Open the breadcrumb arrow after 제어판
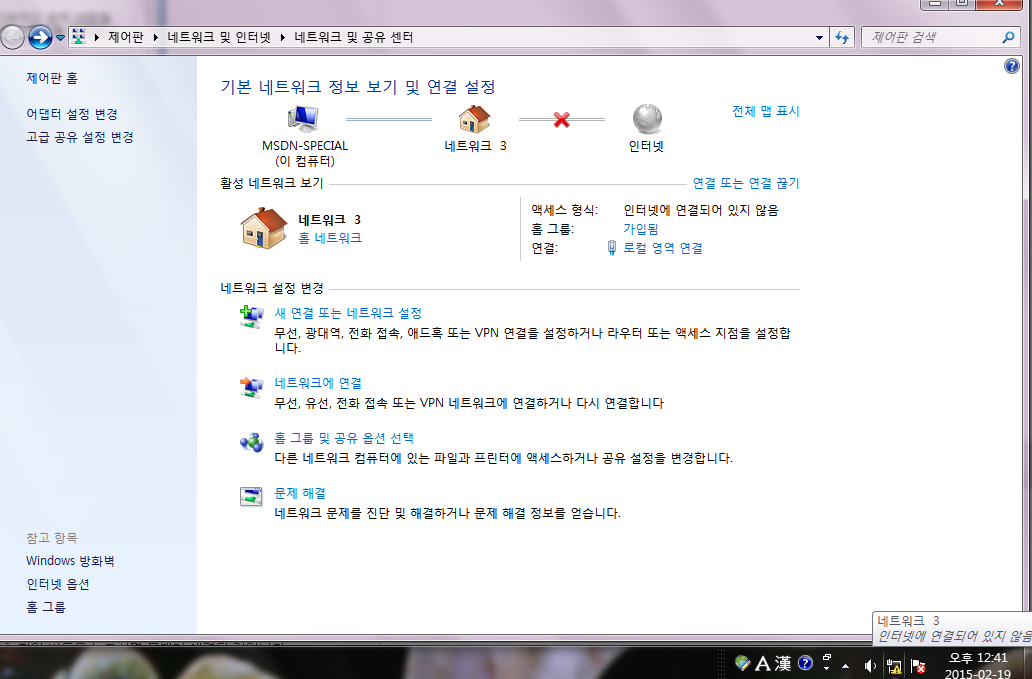The height and width of the screenshot is (679, 1032). (x=156, y=38)
